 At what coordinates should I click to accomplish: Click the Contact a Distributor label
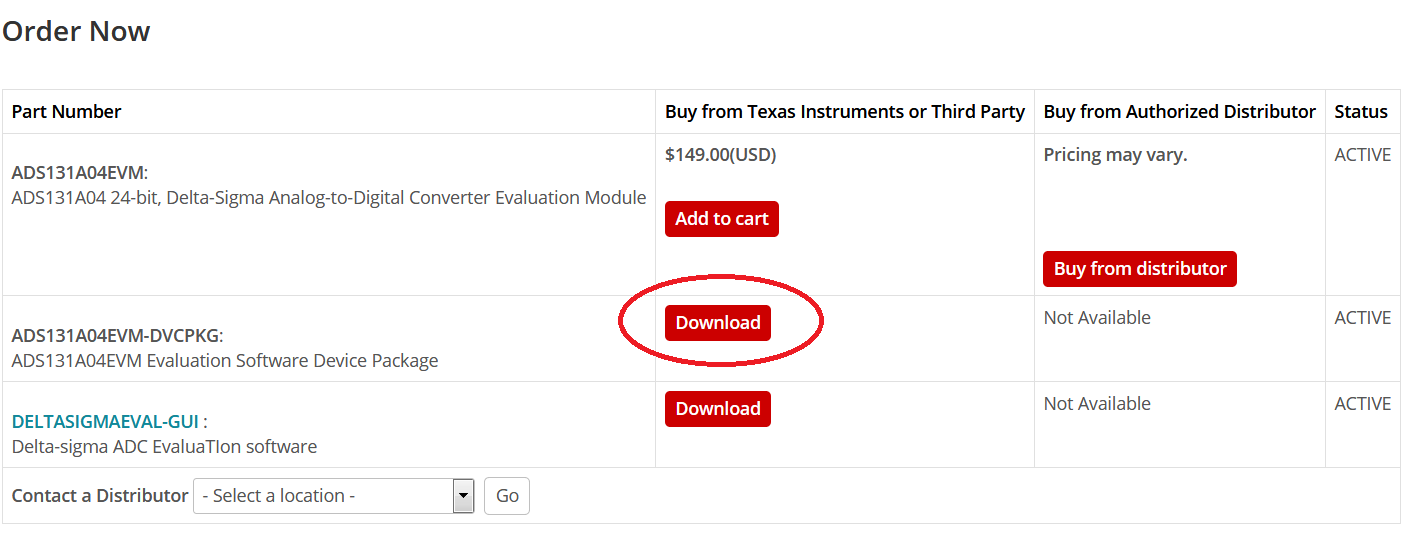[100, 496]
